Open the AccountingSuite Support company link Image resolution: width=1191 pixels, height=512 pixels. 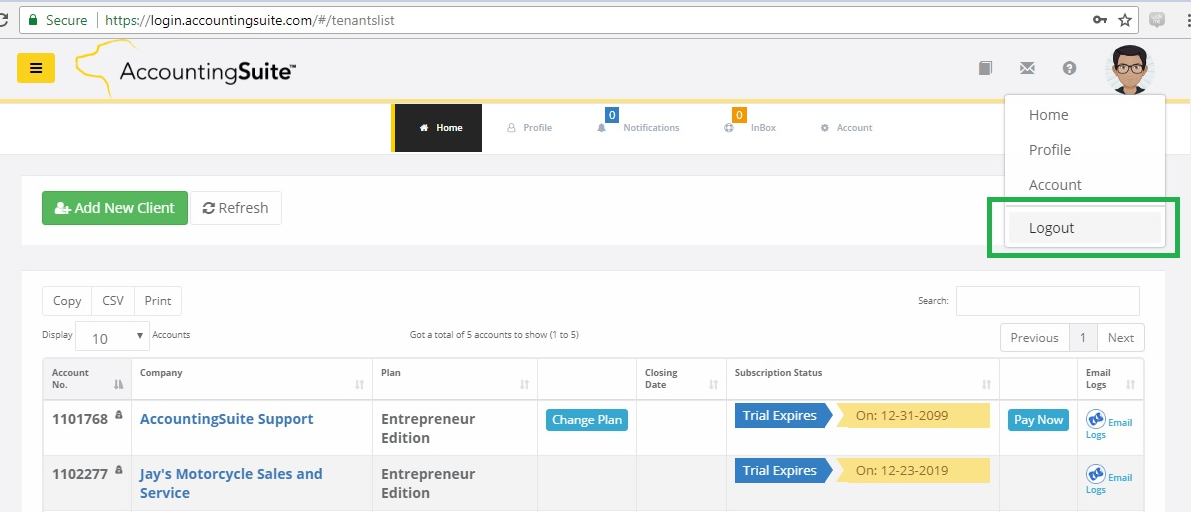(226, 419)
